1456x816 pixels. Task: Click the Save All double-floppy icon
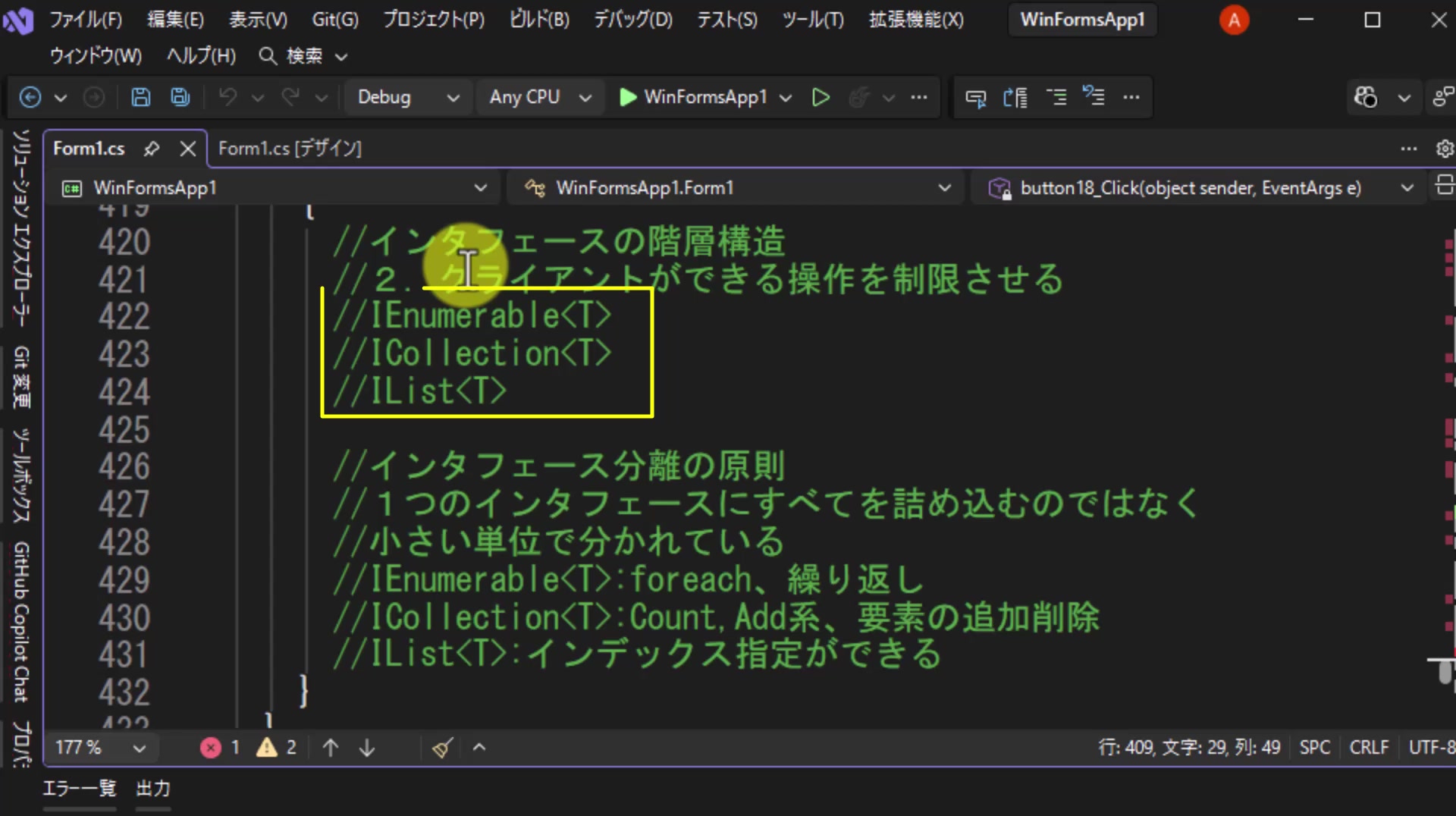tap(180, 97)
